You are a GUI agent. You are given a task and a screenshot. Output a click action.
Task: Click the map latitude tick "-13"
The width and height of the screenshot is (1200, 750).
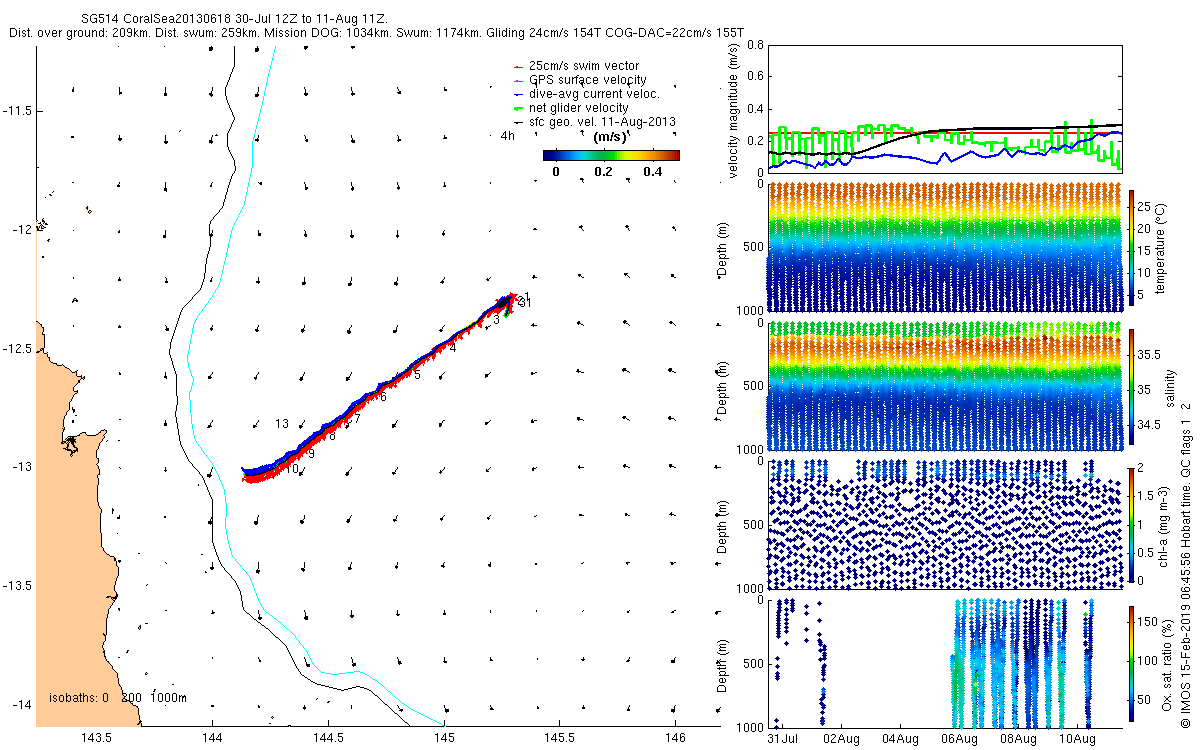click(x=23, y=468)
